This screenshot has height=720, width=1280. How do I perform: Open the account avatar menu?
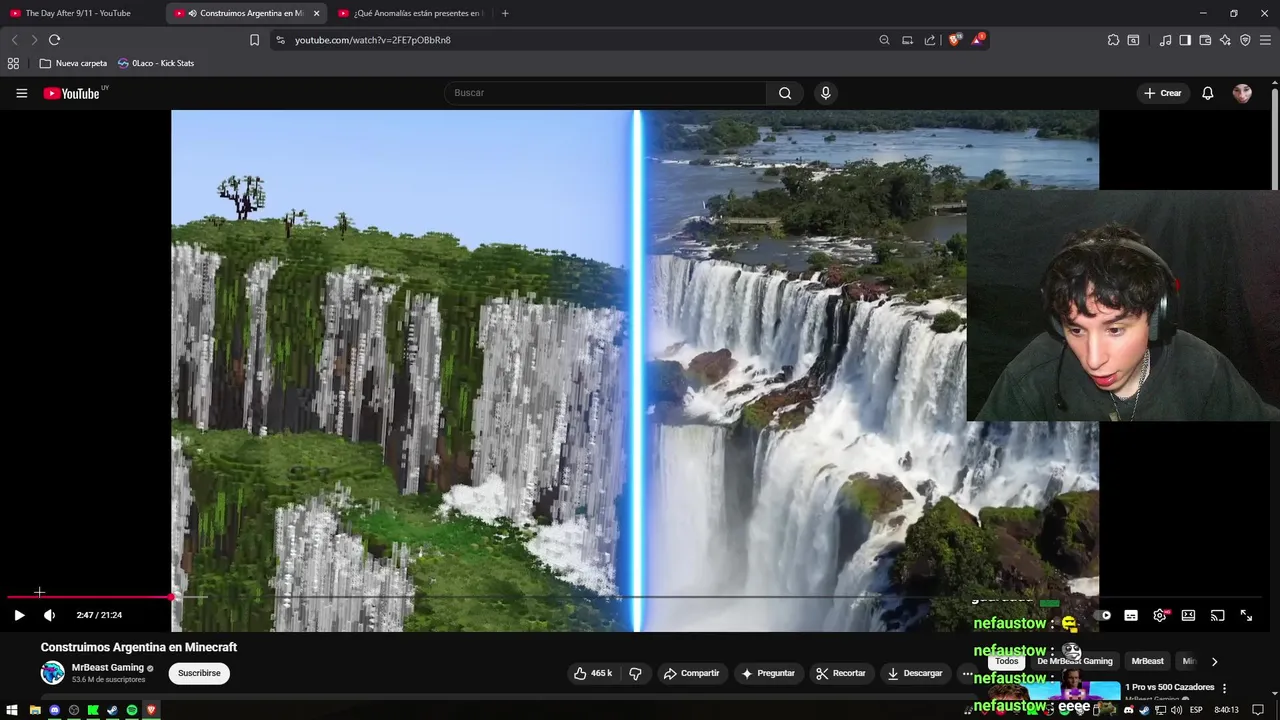(x=1242, y=93)
